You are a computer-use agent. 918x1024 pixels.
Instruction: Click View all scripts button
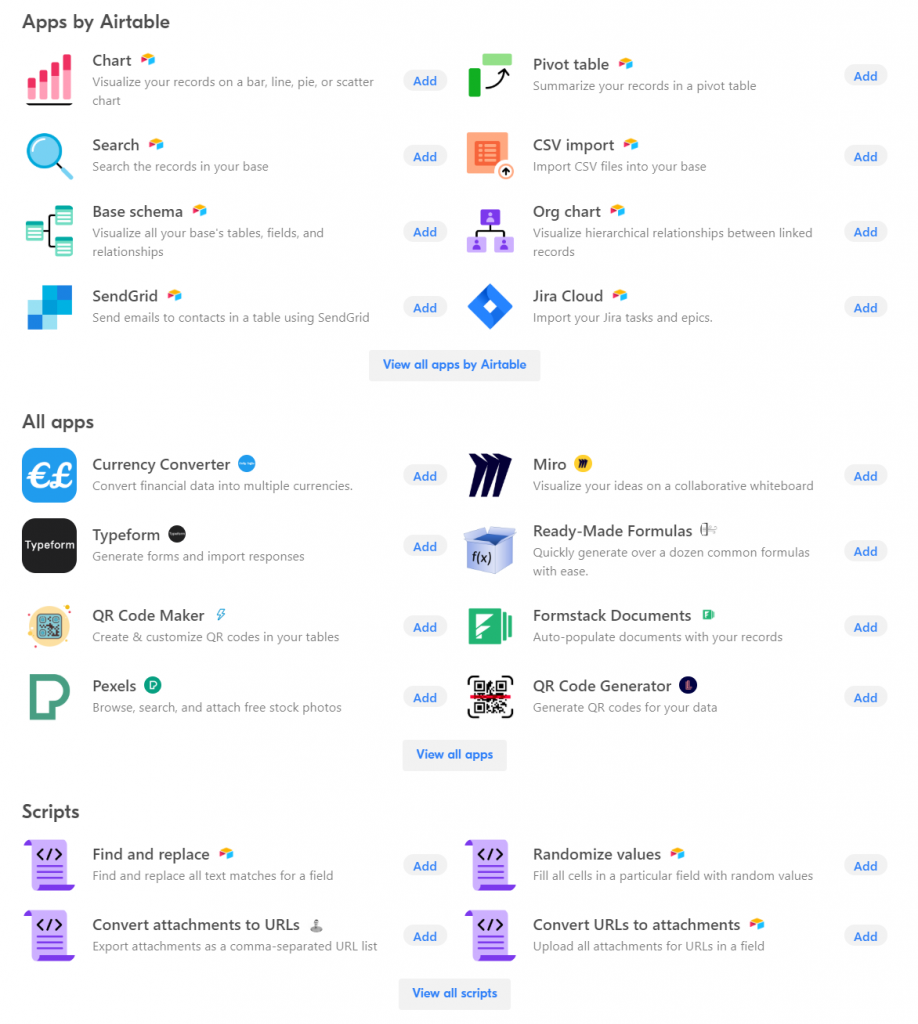(x=454, y=993)
